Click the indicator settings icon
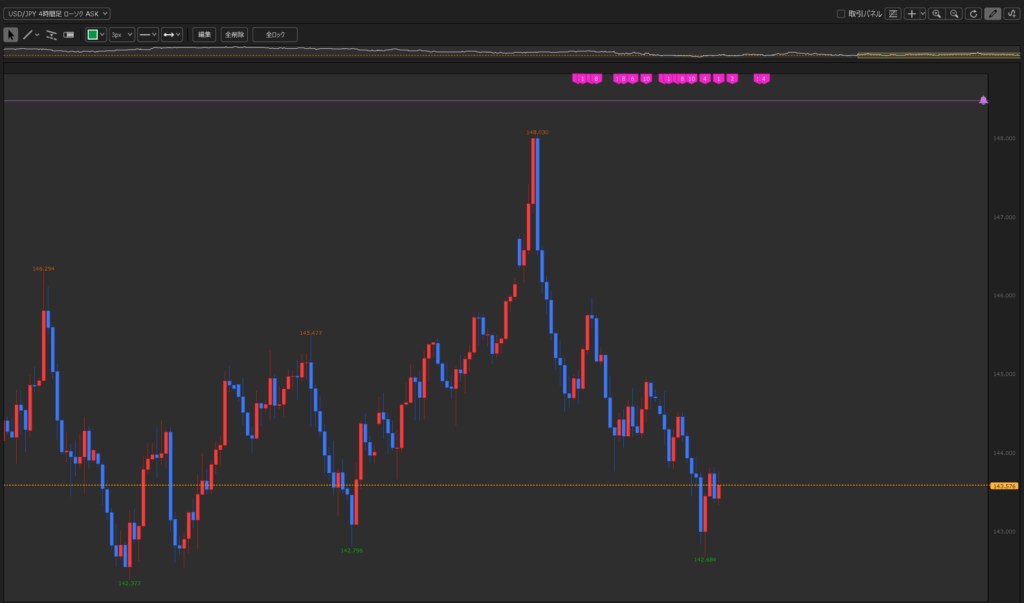The width and height of the screenshot is (1024, 603). pyautogui.click(x=893, y=14)
